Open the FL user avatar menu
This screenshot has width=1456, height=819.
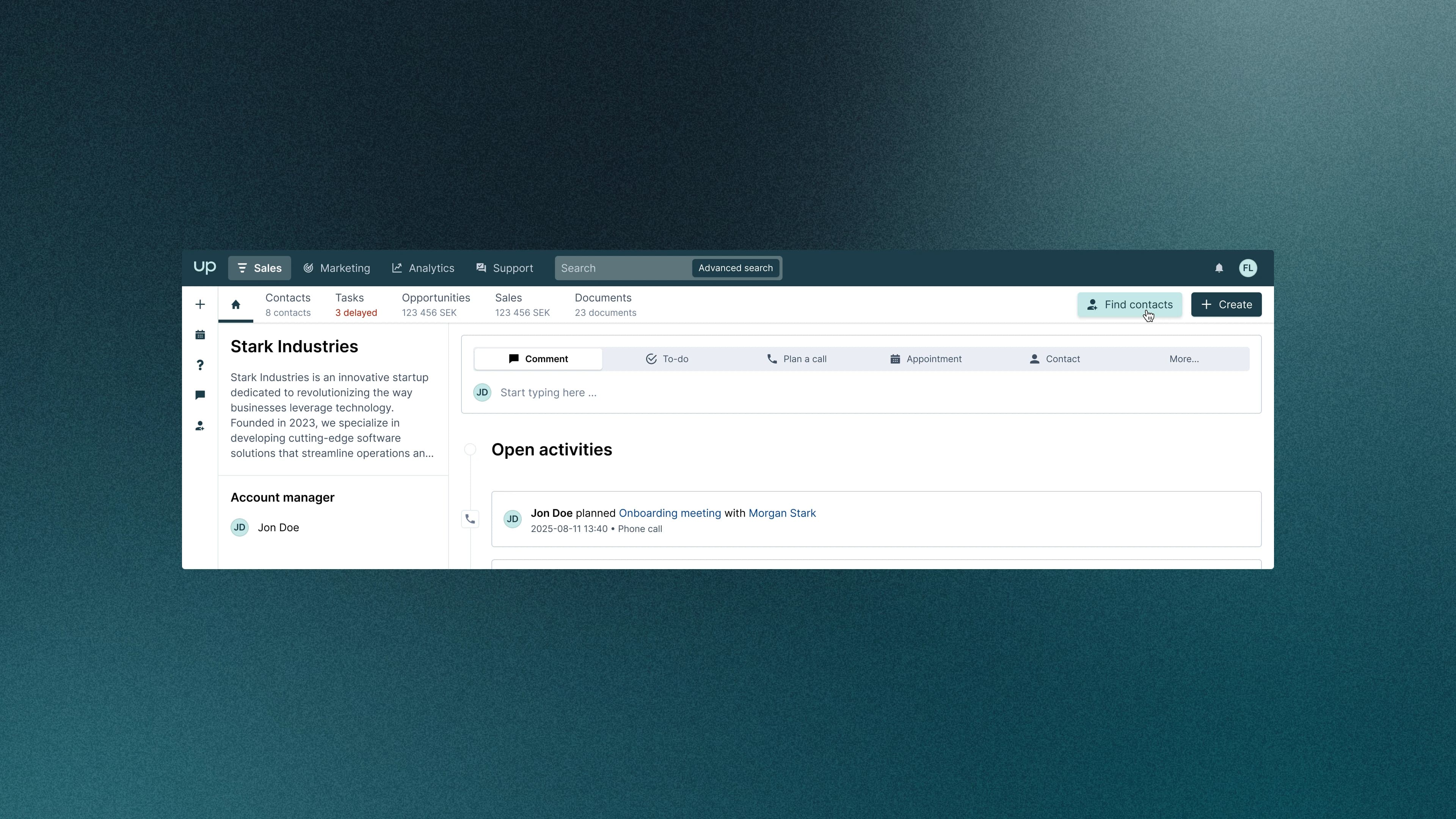tap(1248, 268)
